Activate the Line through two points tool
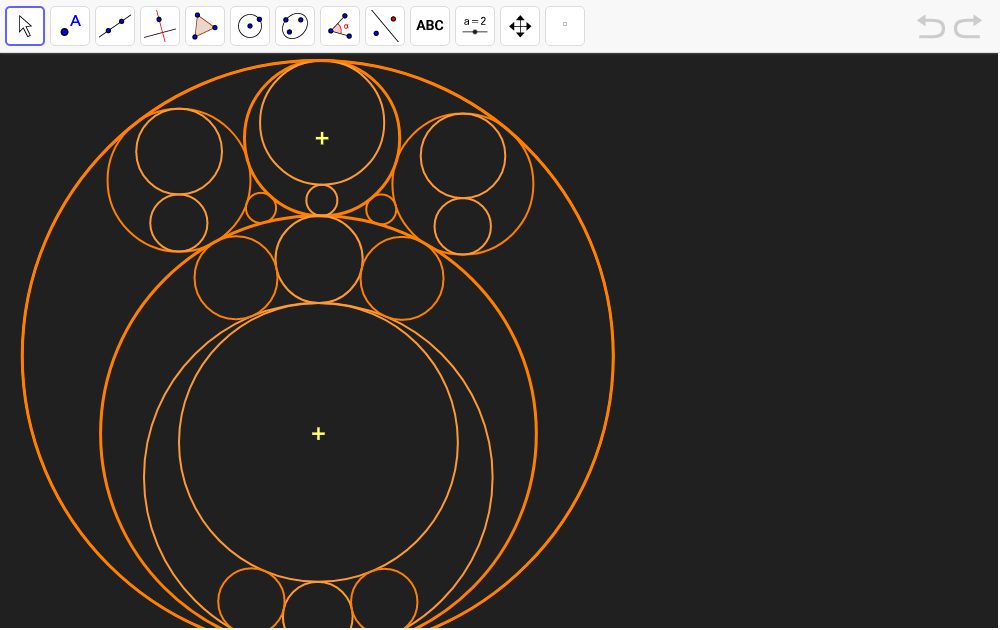 pyautogui.click(x=115, y=26)
